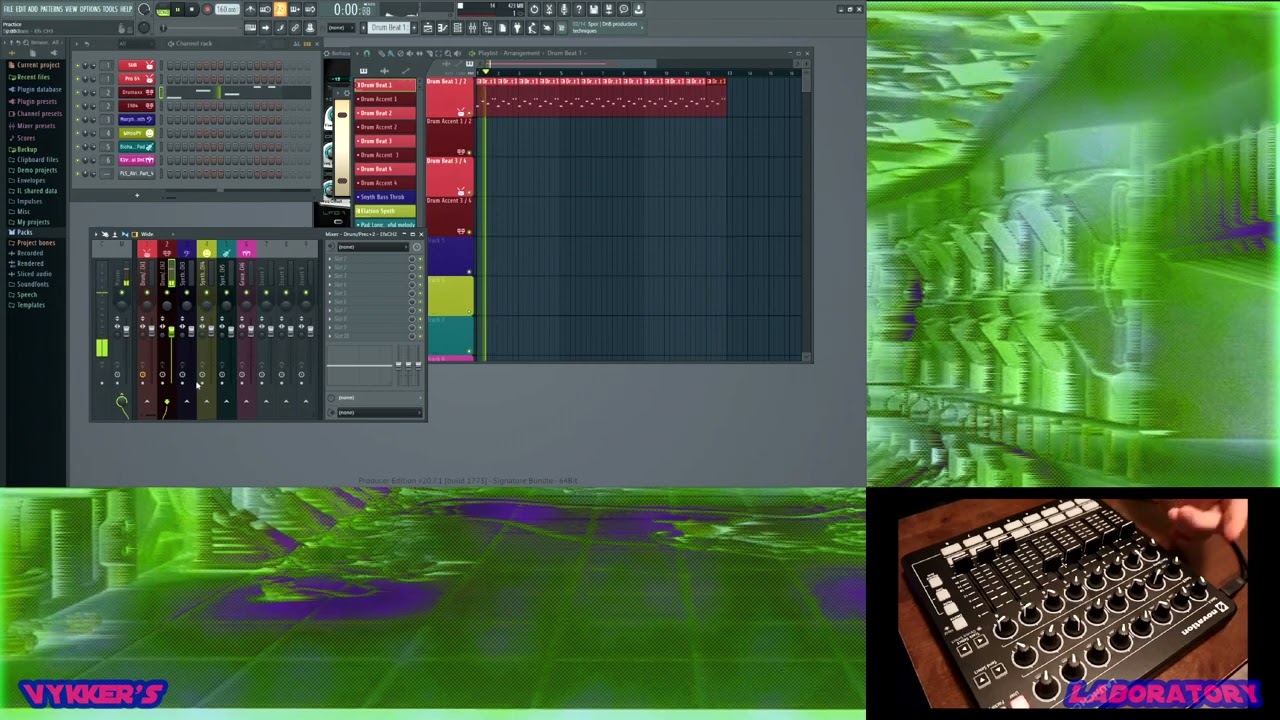Close the Channel rack window
Image resolution: width=1280 pixels, height=720 pixels.
[x=317, y=43]
